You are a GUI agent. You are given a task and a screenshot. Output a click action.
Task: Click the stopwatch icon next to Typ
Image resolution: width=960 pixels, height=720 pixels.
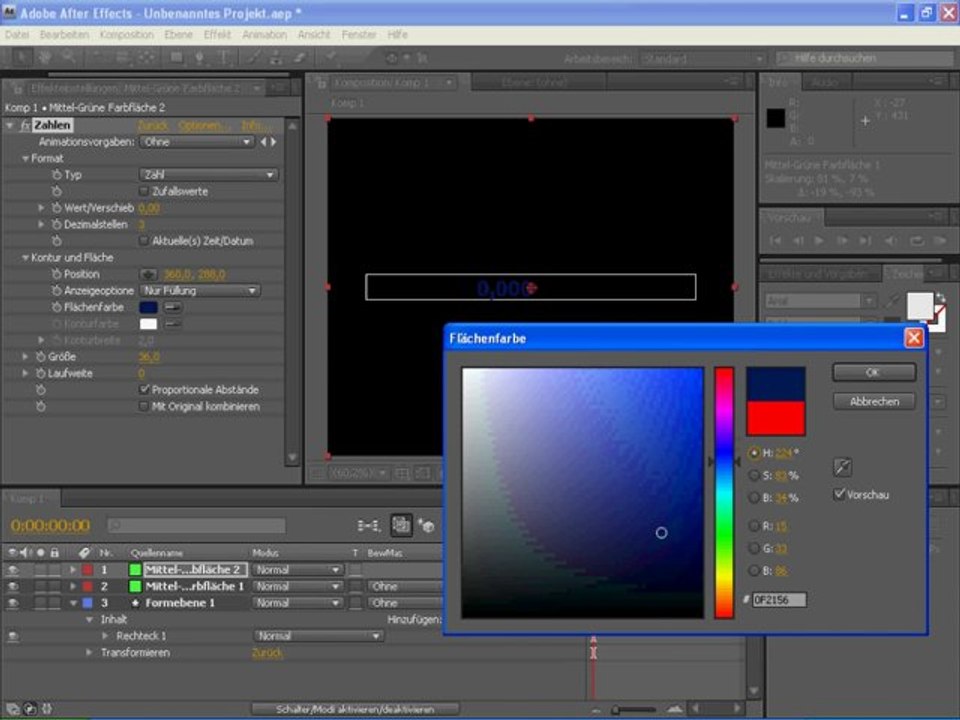(x=57, y=175)
